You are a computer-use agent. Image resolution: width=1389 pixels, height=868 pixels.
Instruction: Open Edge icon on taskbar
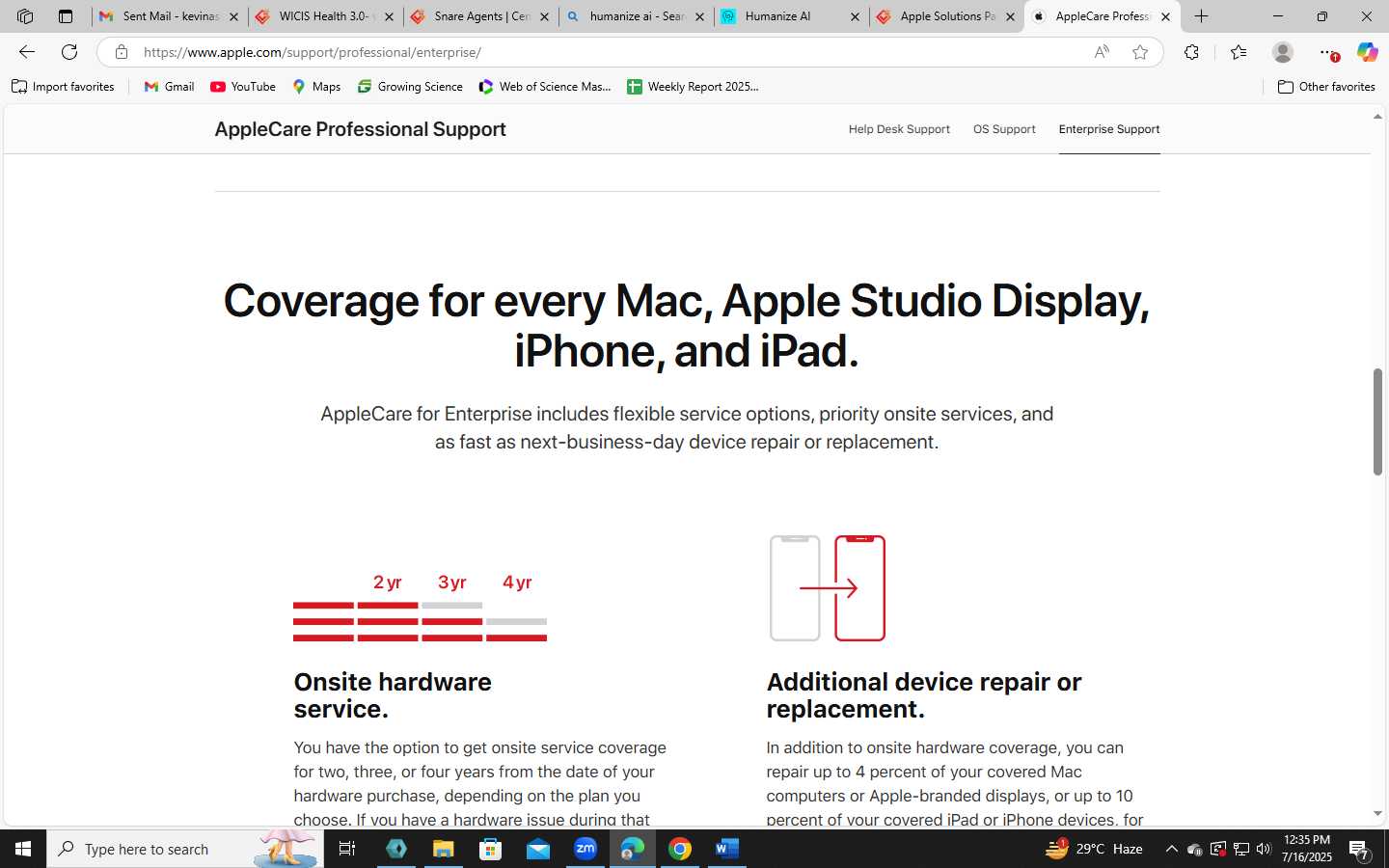click(633, 849)
